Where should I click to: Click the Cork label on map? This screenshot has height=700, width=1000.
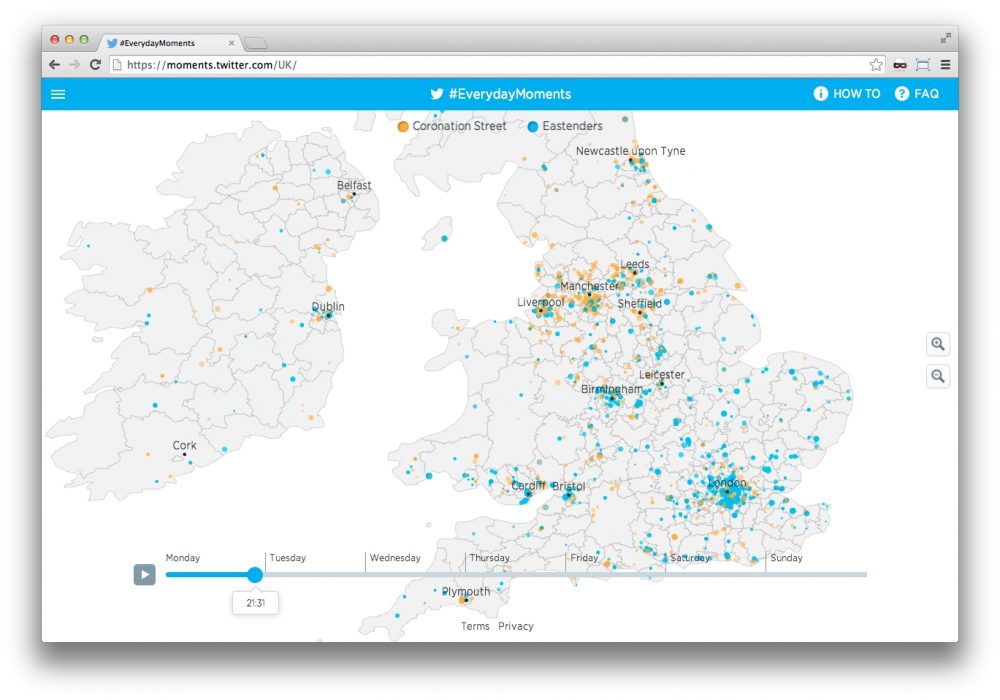click(184, 445)
